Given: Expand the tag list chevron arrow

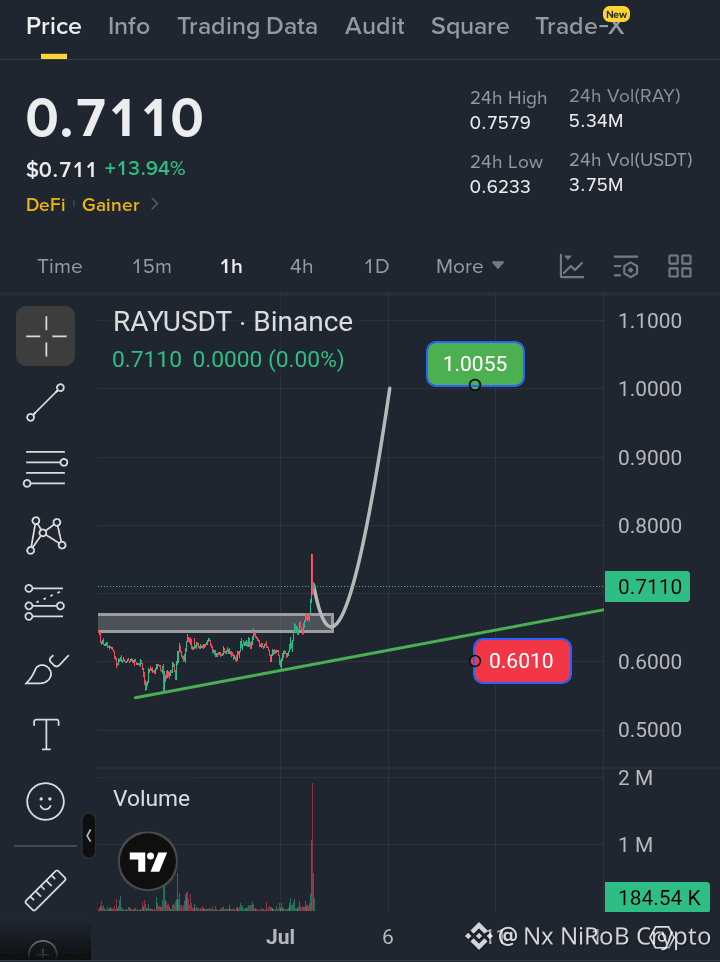Looking at the screenshot, I should (x=155, y=204).
